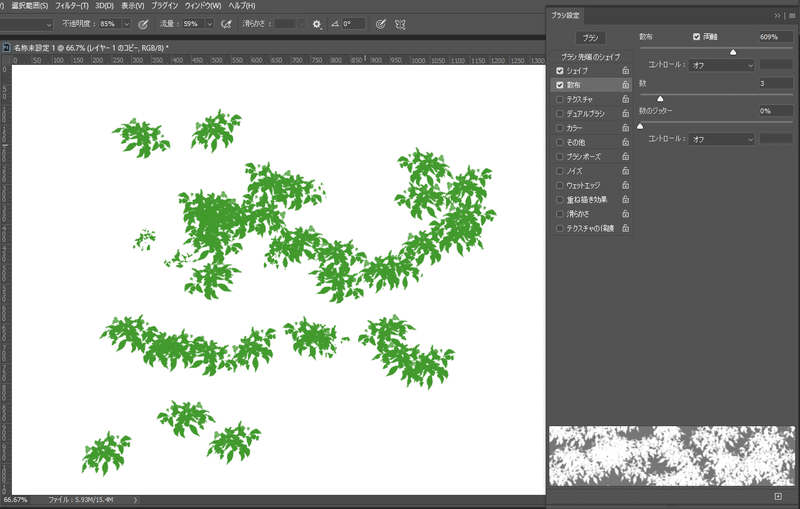Open 不透明度 85% dropdown arrow
The image size is (800, 509).
click(x=127, y=24)
